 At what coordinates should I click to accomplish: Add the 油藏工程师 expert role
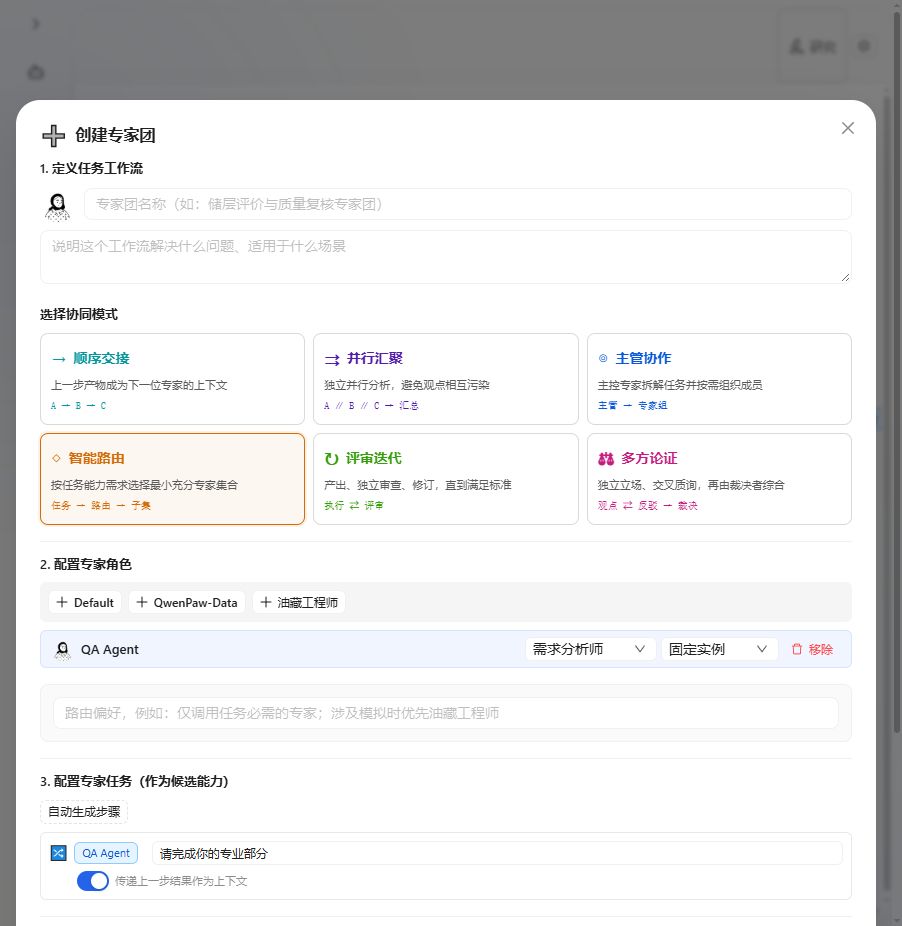299,602
